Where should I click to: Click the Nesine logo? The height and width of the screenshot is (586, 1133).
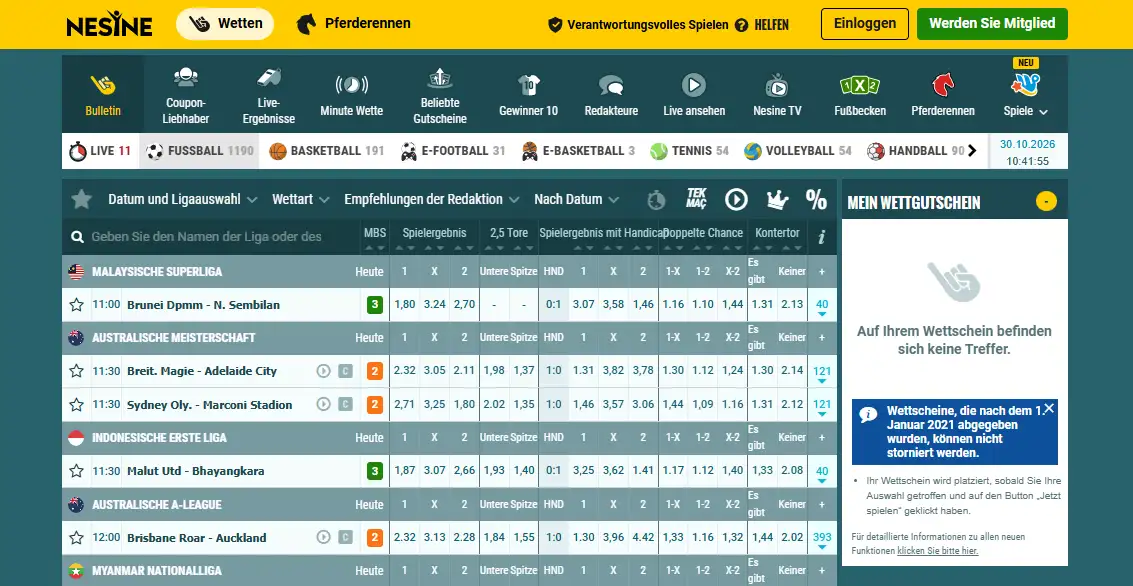[x=109, y=25]
